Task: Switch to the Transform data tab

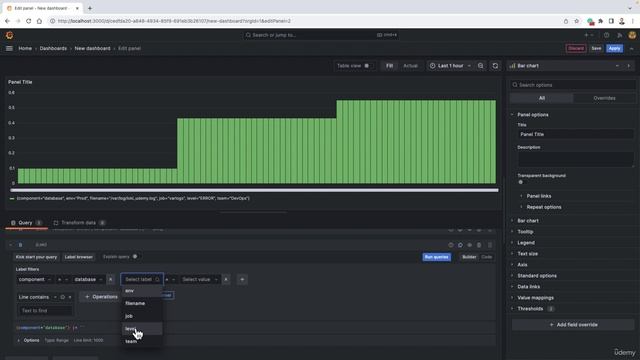Action: 79,223
